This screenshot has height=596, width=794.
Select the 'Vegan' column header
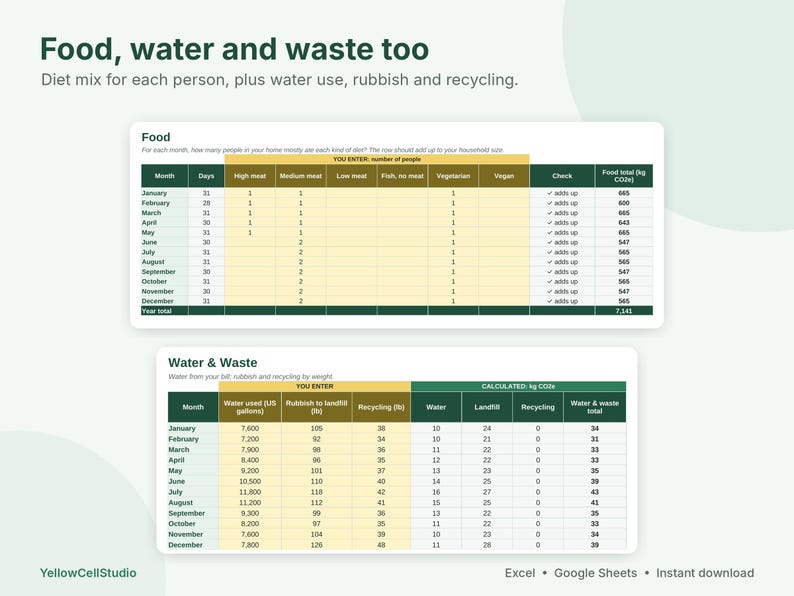tap(504, 176)
